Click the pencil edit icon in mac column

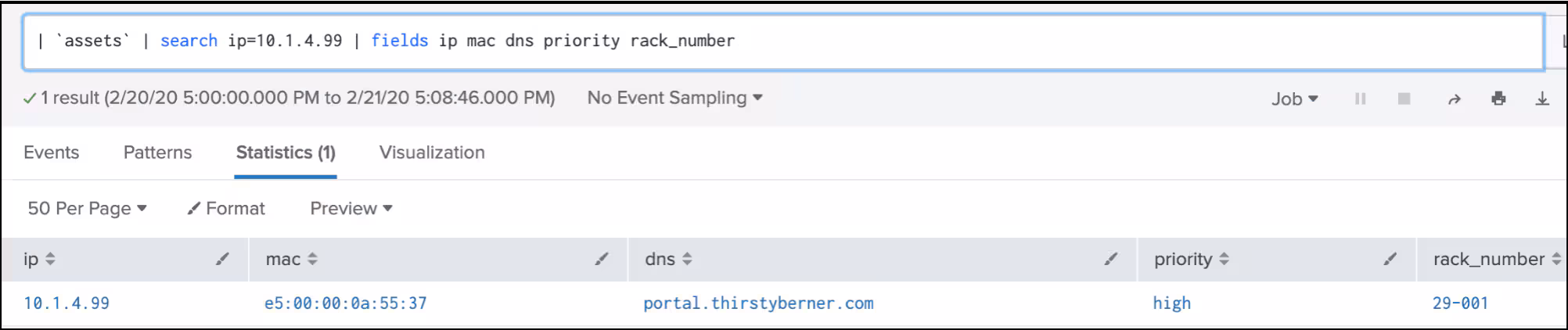tap(602, 259)
